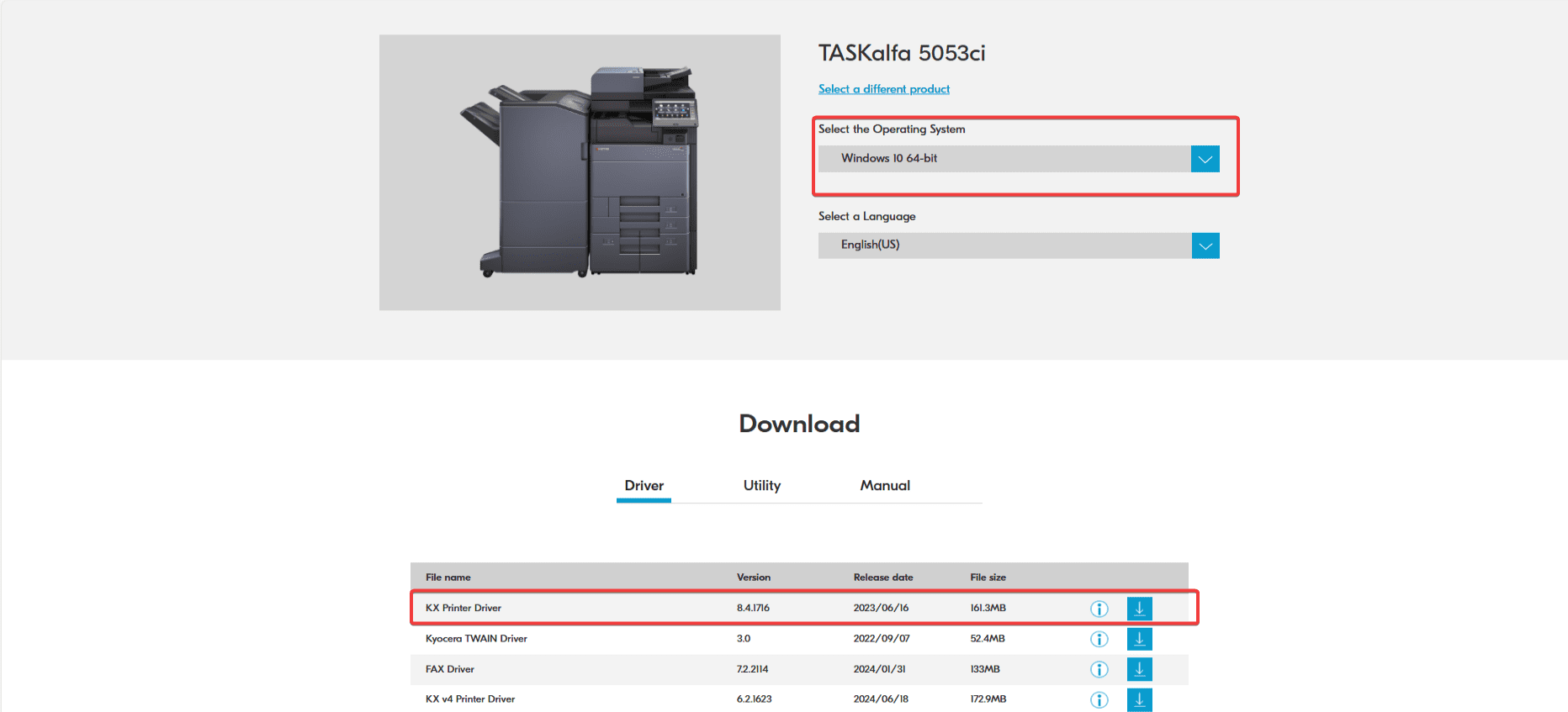This screenshot has width=1568, height=712.
Task: Click the 'File size' column header
Action: (988, 578)
